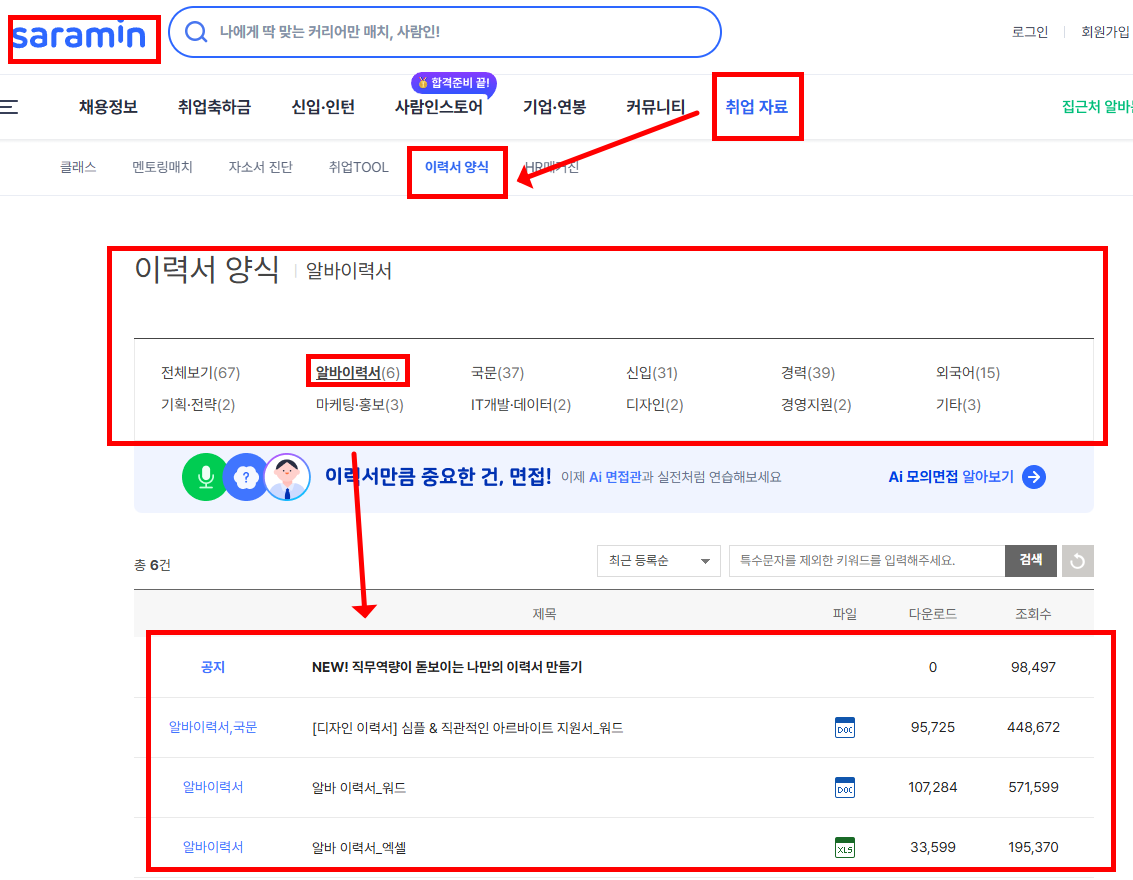Click 다운로드 column header
Viewport: 1133px width, 880px height.
coord(932,614)
